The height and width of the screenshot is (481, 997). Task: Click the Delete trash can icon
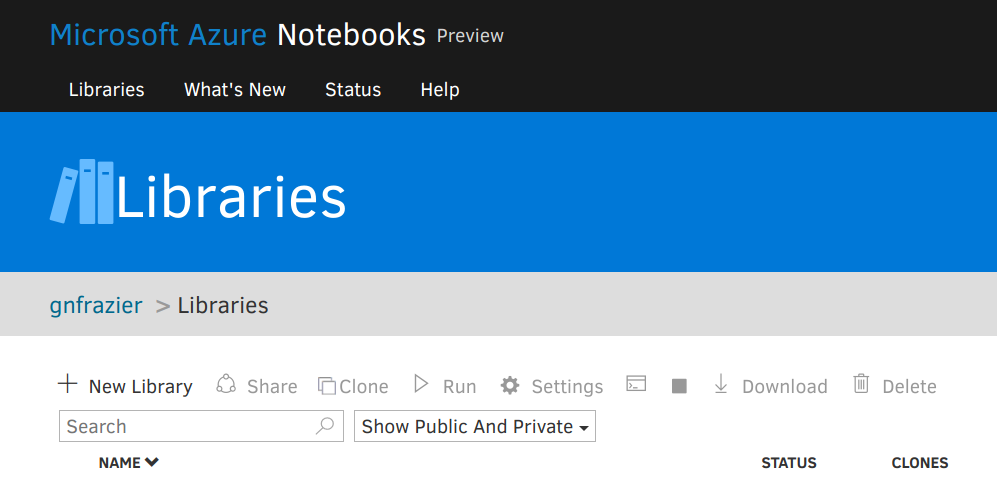tap(861, 384)
